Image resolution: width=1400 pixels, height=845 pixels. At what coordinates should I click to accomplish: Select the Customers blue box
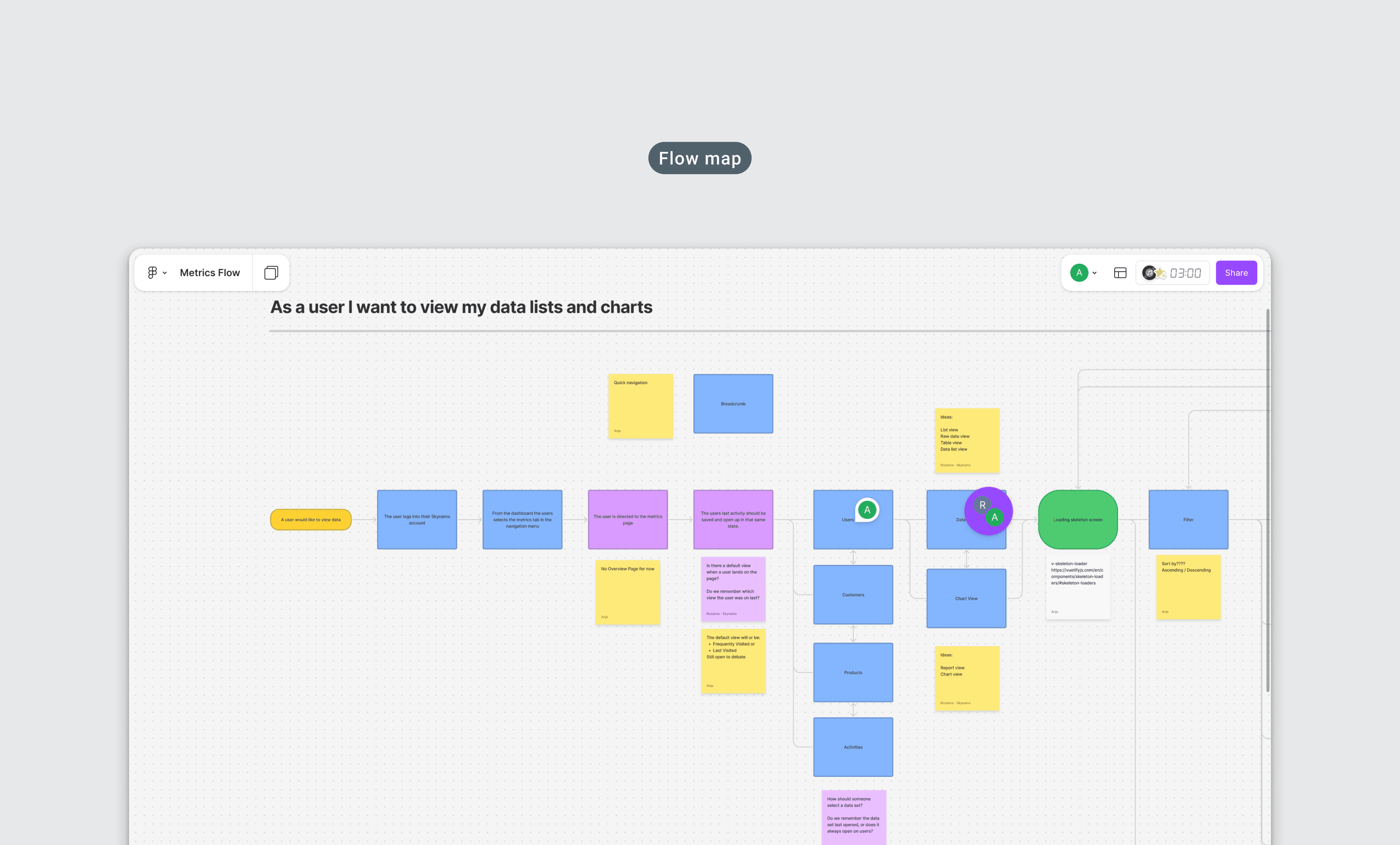tap(853, 594)
